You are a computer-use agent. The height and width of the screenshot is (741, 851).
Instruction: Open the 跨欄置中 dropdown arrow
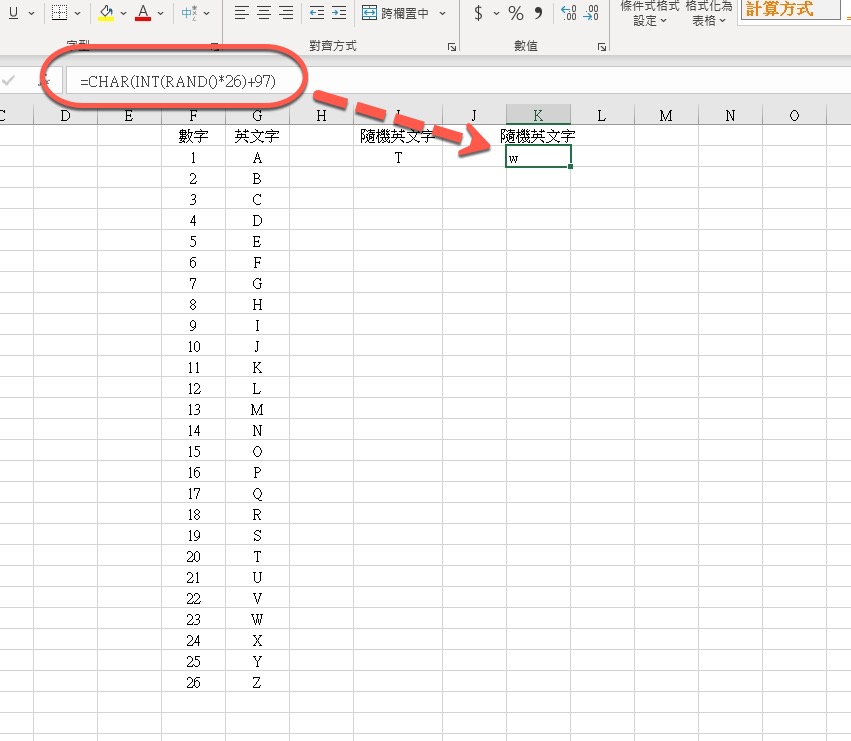click(443, 13)
